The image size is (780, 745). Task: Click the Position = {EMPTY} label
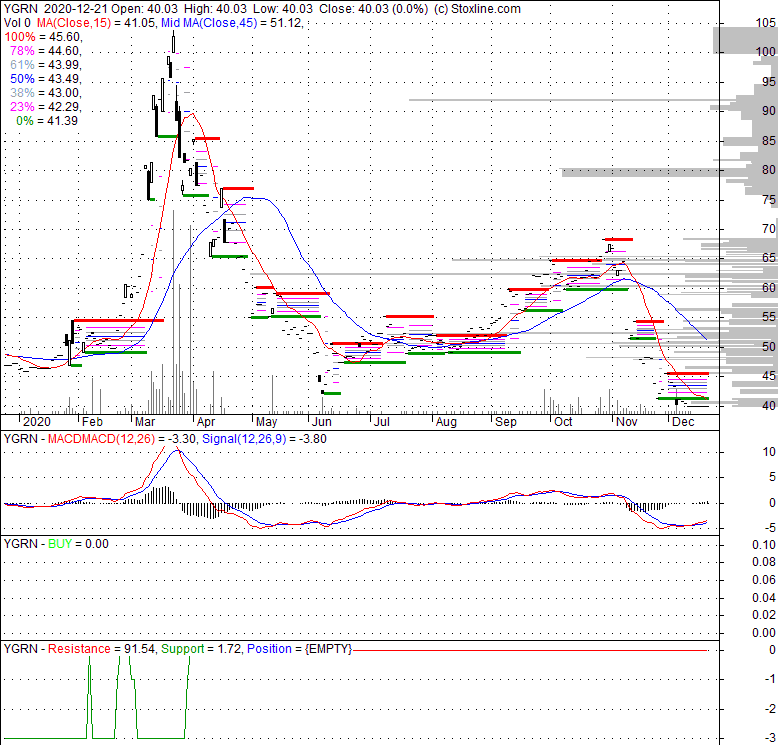299,649
